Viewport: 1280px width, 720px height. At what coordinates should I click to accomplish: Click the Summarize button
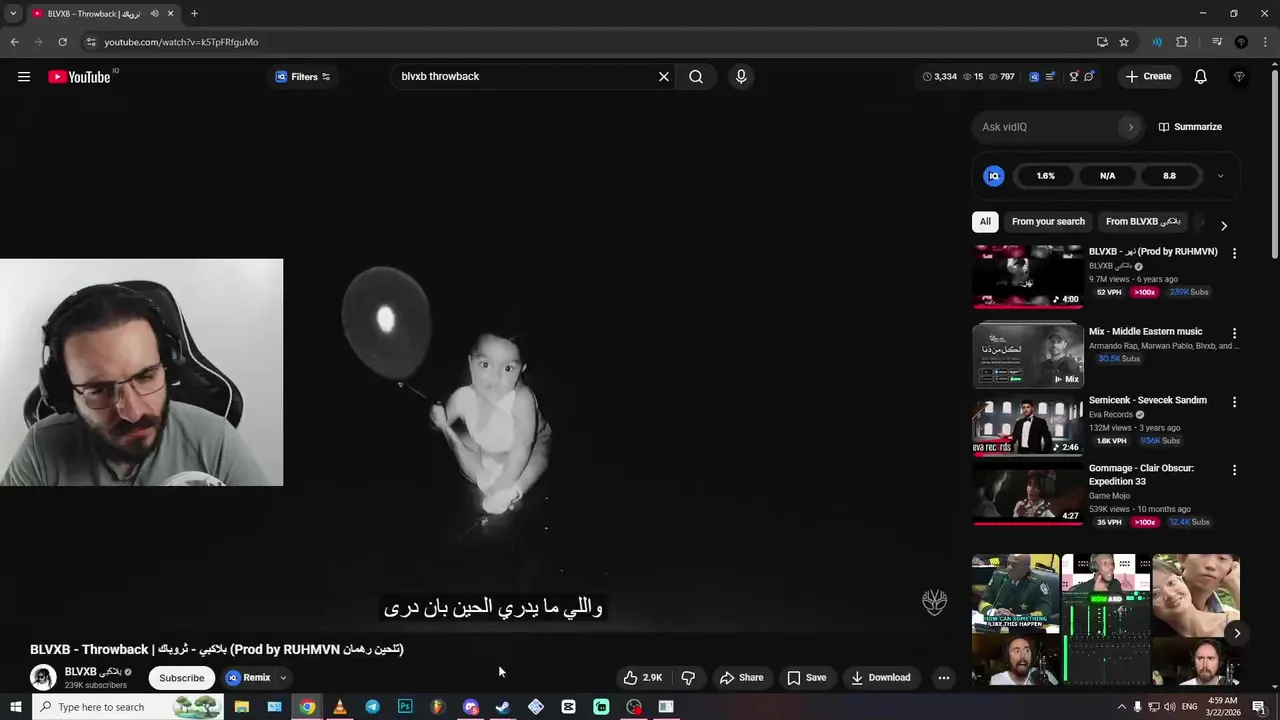click(x=1190, y=127)
